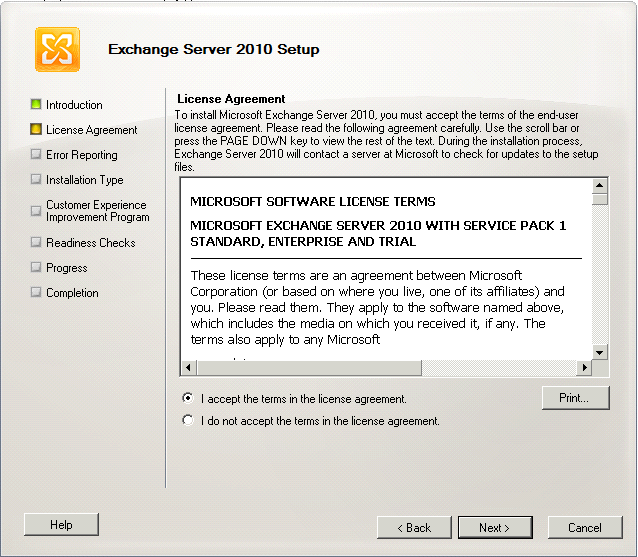
Task: Select 'I accept the terms' radio button
Action: (x=188, y=398)
